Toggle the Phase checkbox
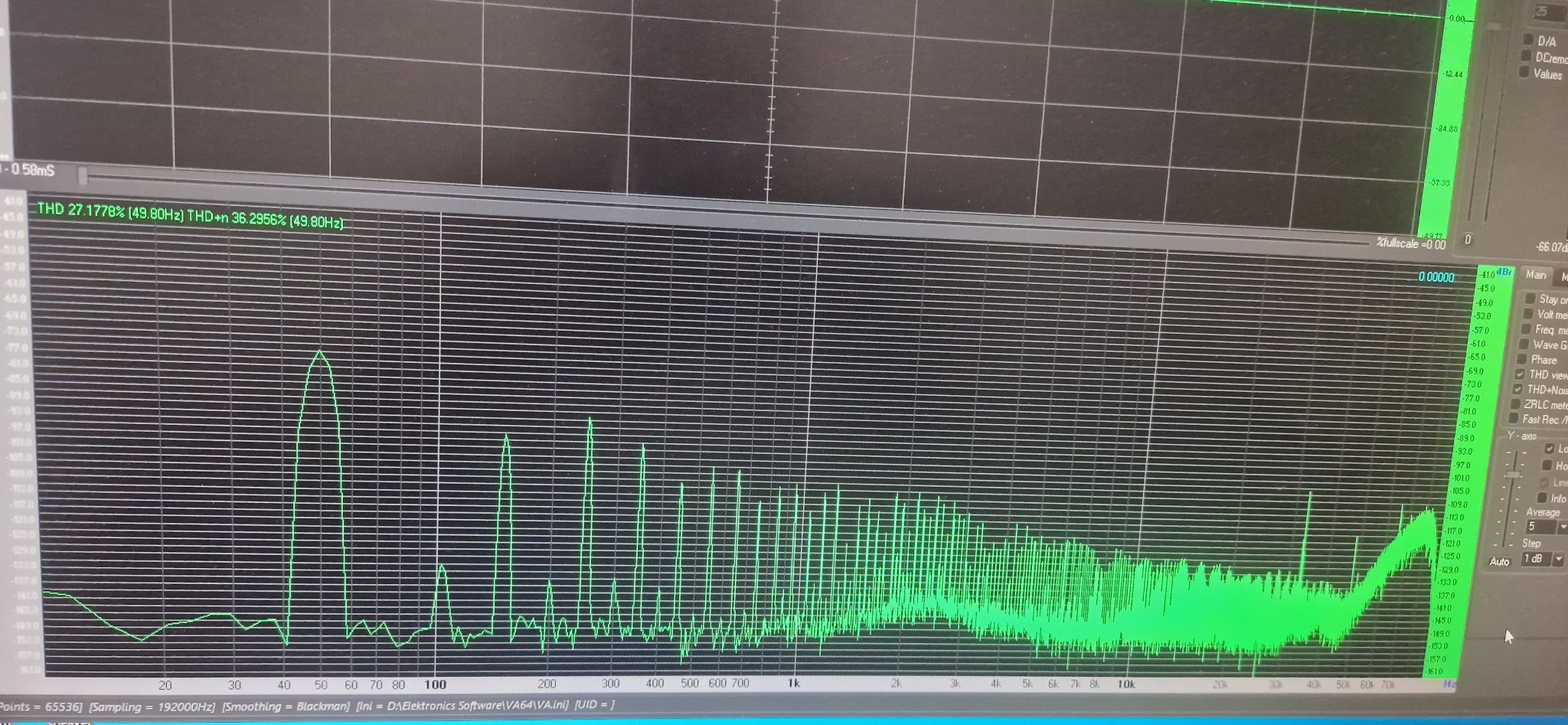The image size is (1568, 725). (1523, 359)
